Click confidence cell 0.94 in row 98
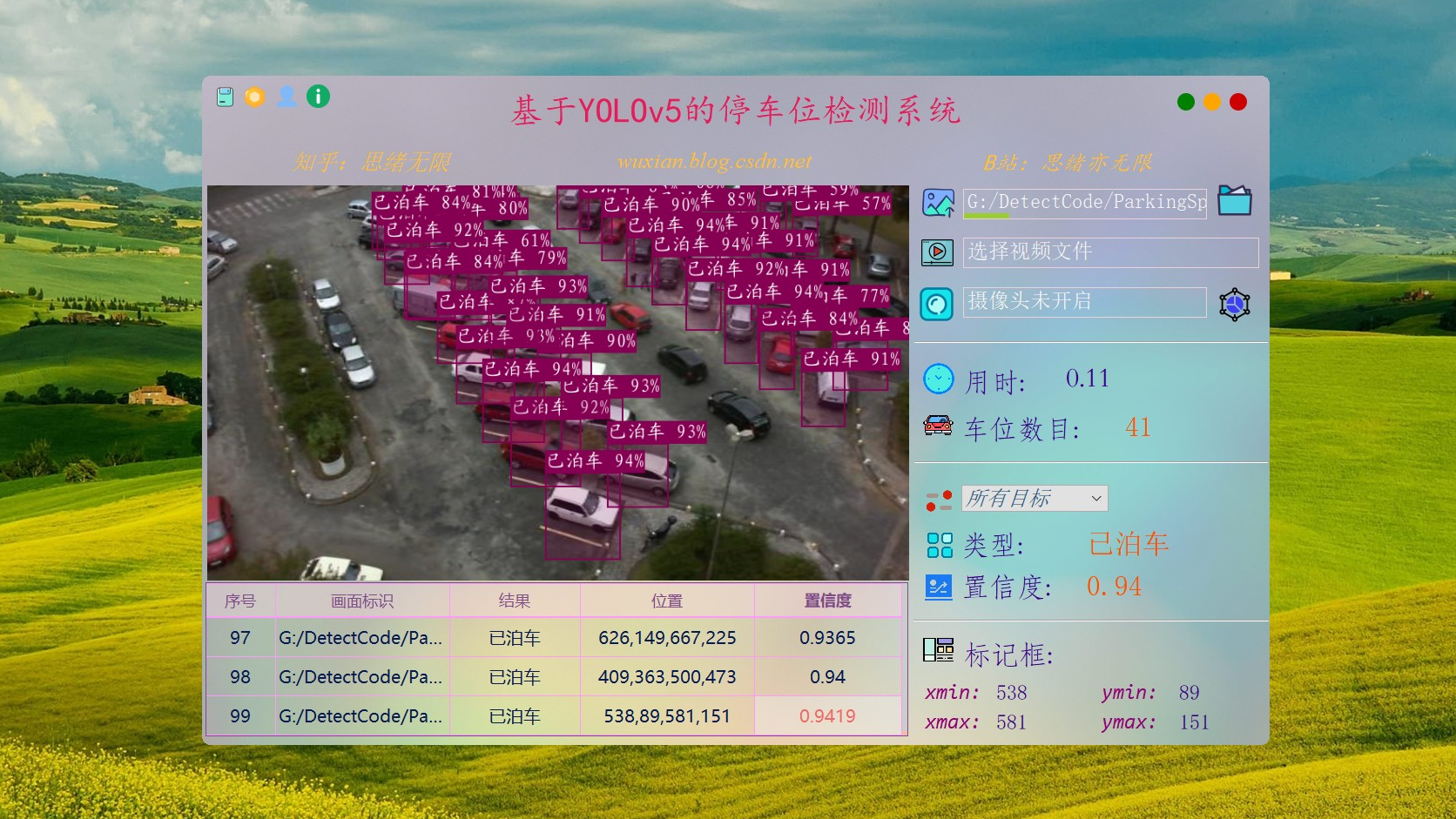 827,677
